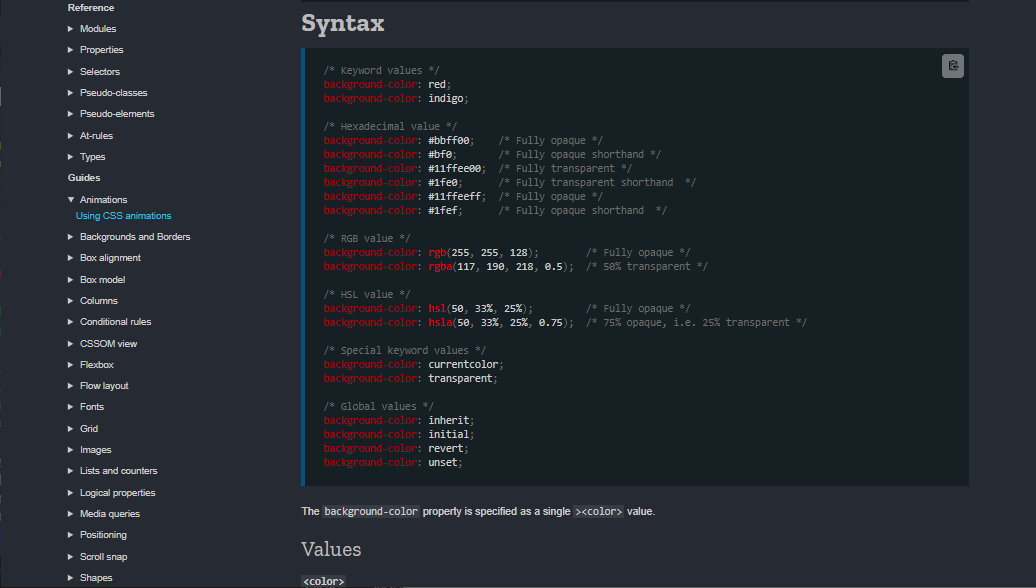Select the Grid guide

click(89, 429)
